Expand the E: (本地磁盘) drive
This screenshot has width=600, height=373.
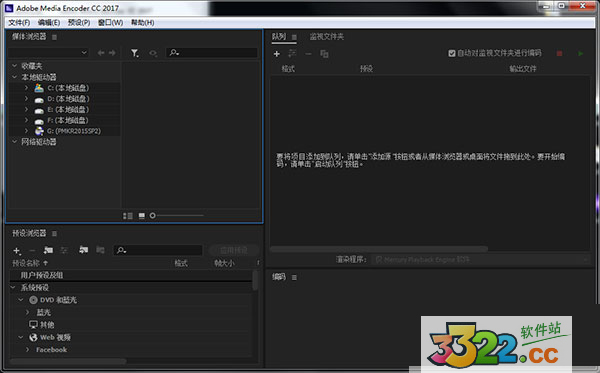[x=26, y=109]
